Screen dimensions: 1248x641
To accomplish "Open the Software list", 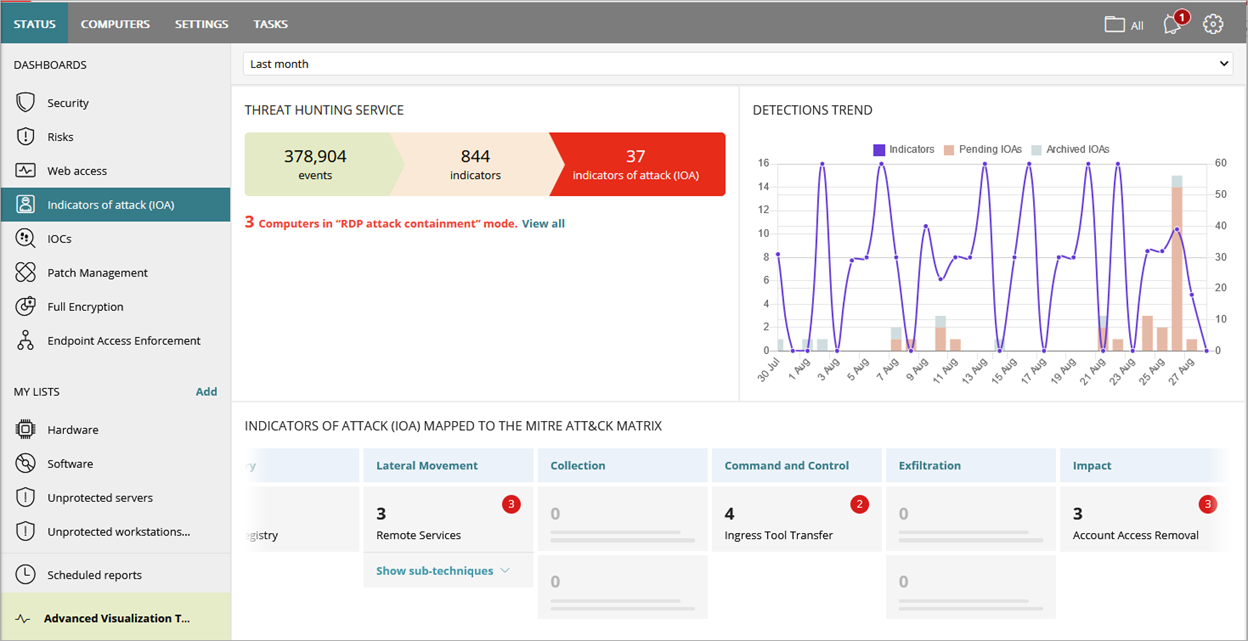I will click(x=72, y=463).
